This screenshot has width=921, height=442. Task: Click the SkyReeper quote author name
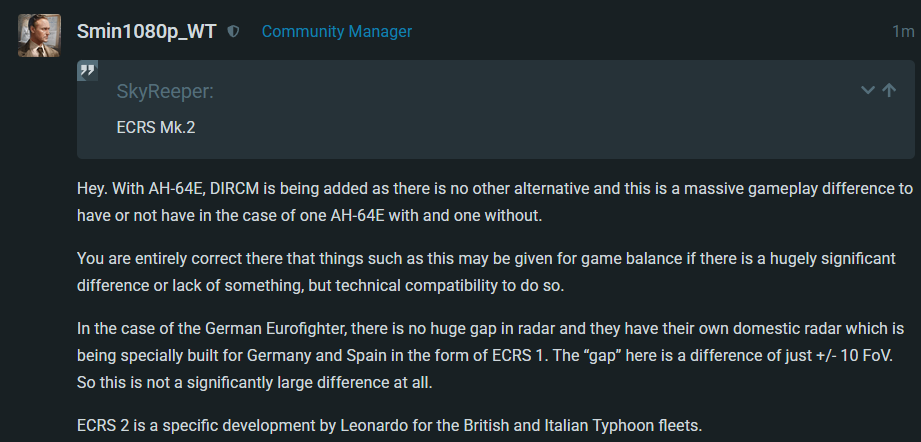coord(165,93)
